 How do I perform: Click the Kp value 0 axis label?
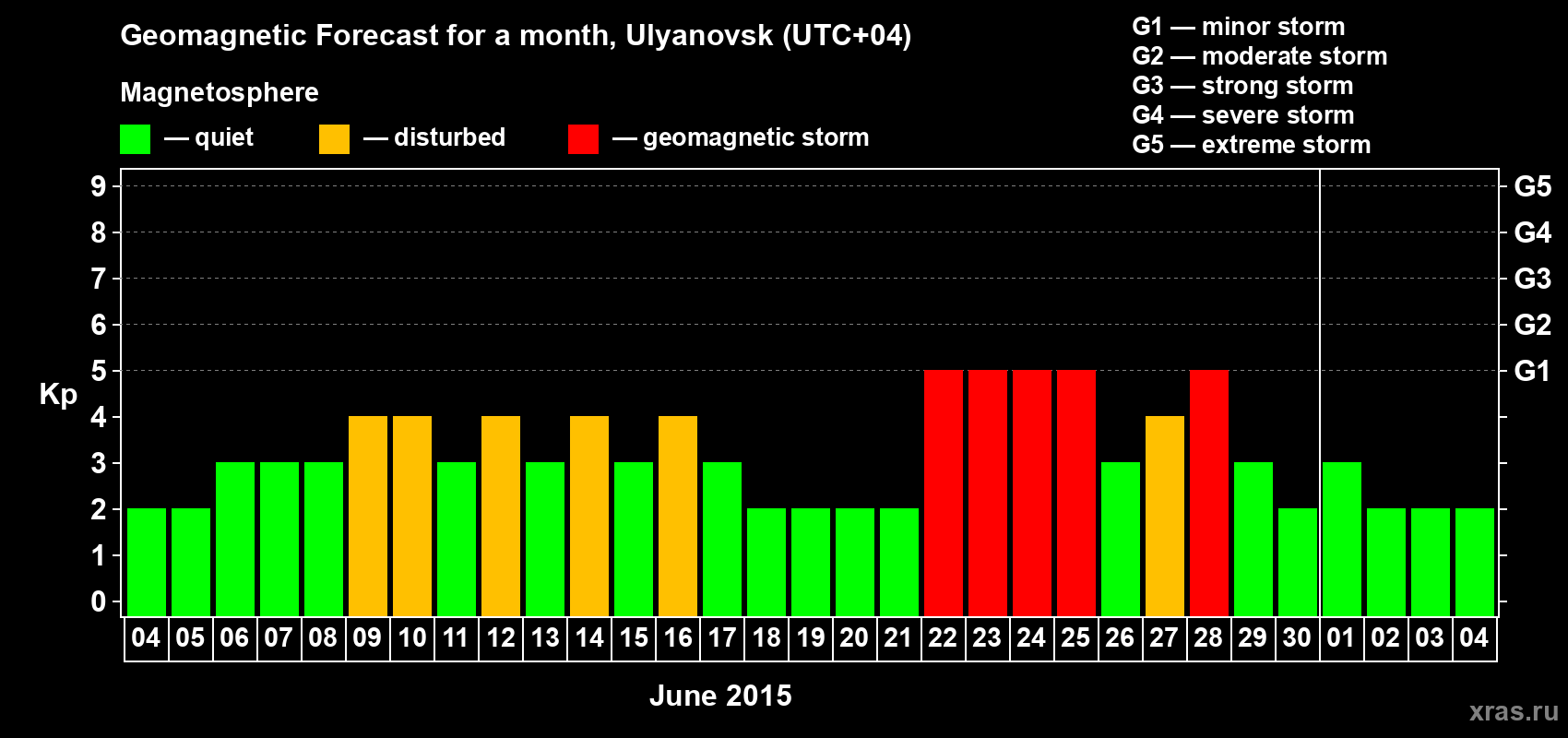tap(99, 601)
